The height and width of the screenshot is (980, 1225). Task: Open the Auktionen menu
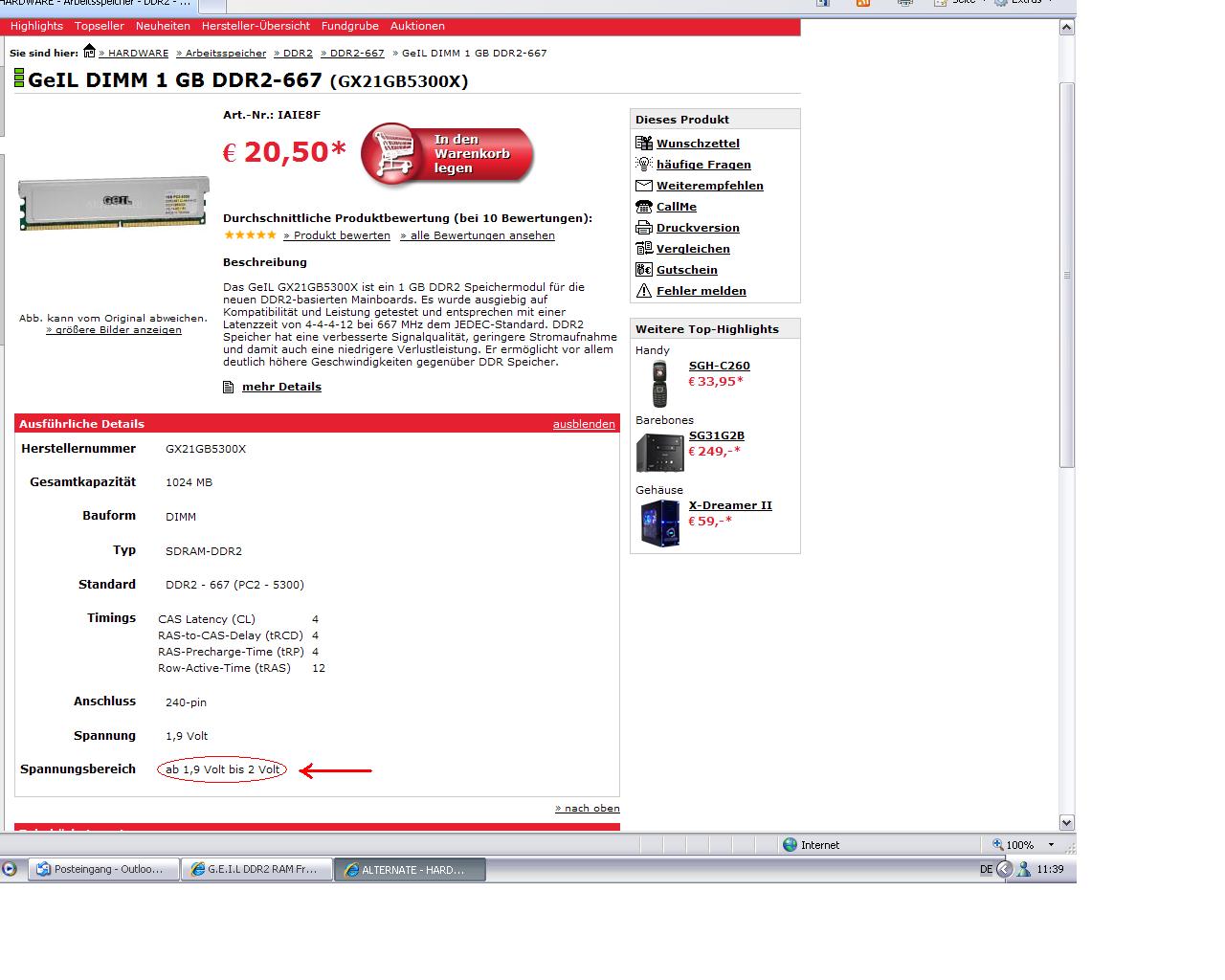pyautogui.click(x=417, y=26)
